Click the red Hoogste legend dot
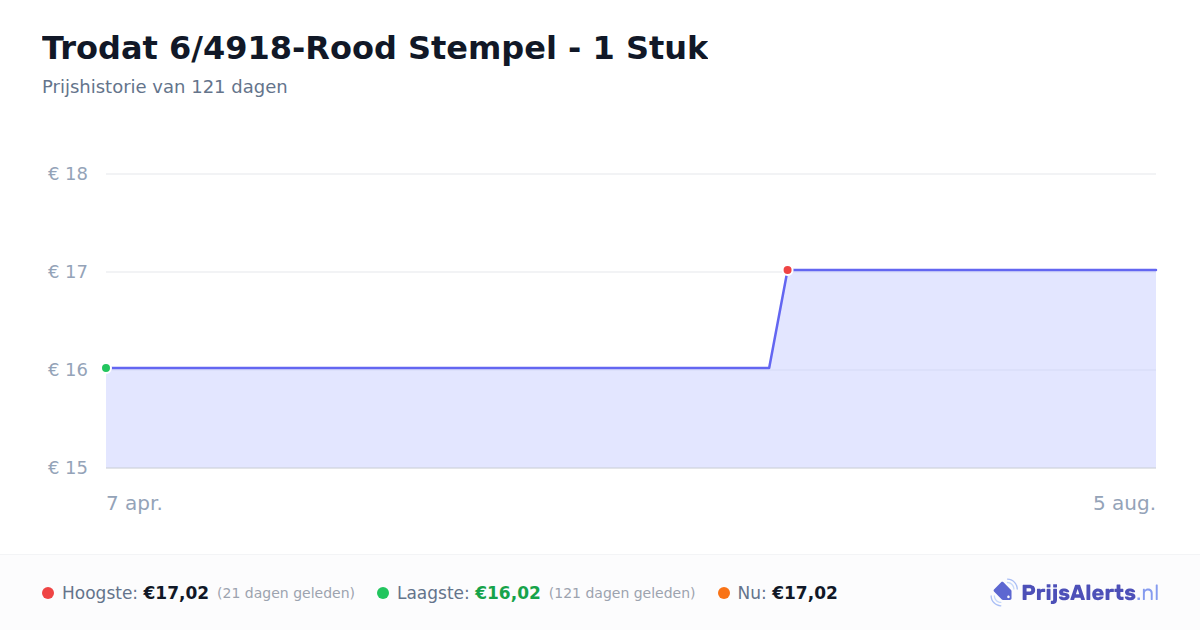 48,593
